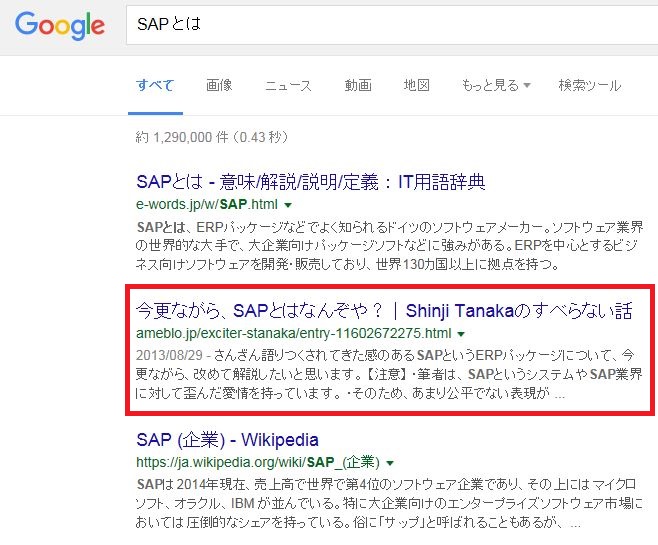Click the SAPは 2014年現在 Wikipedia snippet
This screenshot has height=545, width=658.
click(x=389, y=503)
